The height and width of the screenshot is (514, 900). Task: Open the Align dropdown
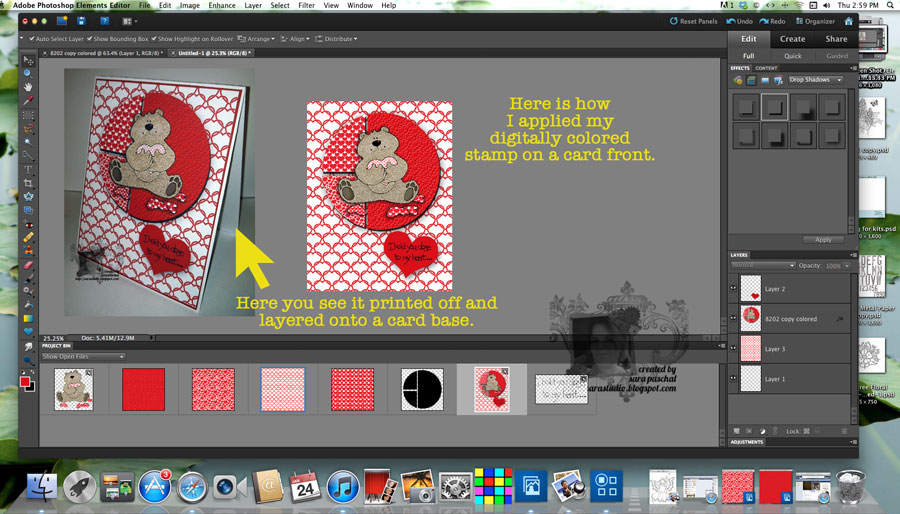point(295,39)
